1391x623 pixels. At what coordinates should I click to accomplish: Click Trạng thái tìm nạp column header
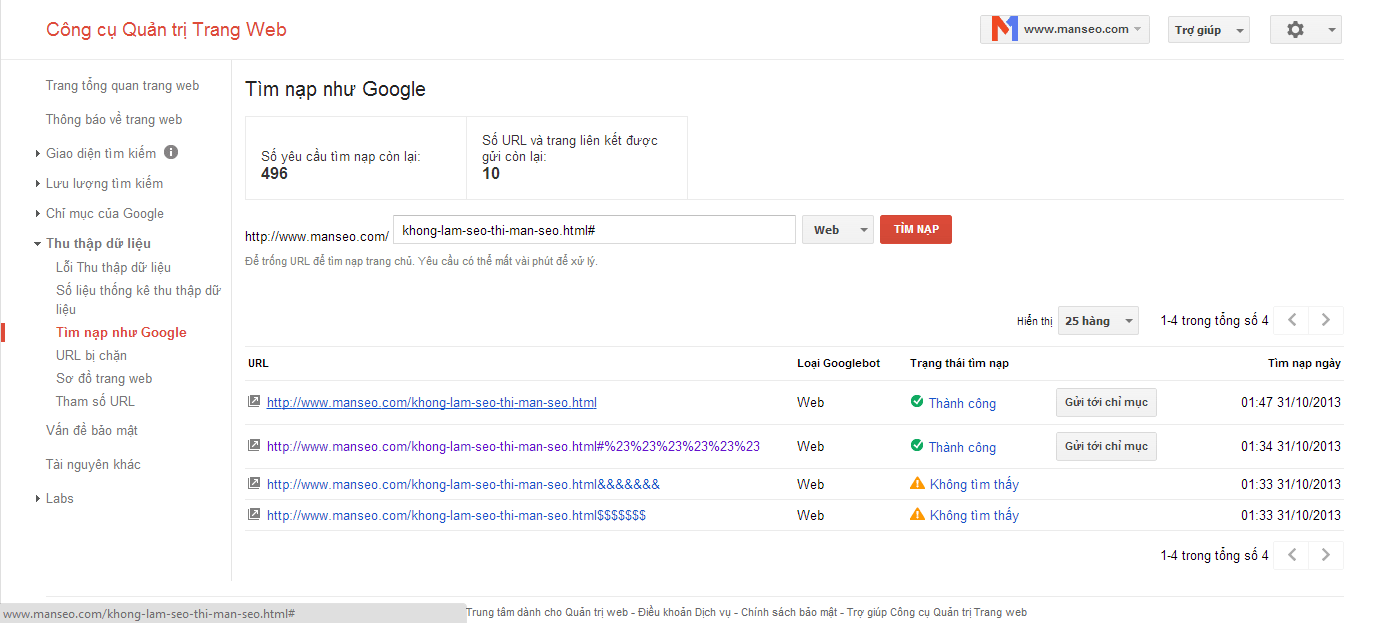click(x=959, y=363)
